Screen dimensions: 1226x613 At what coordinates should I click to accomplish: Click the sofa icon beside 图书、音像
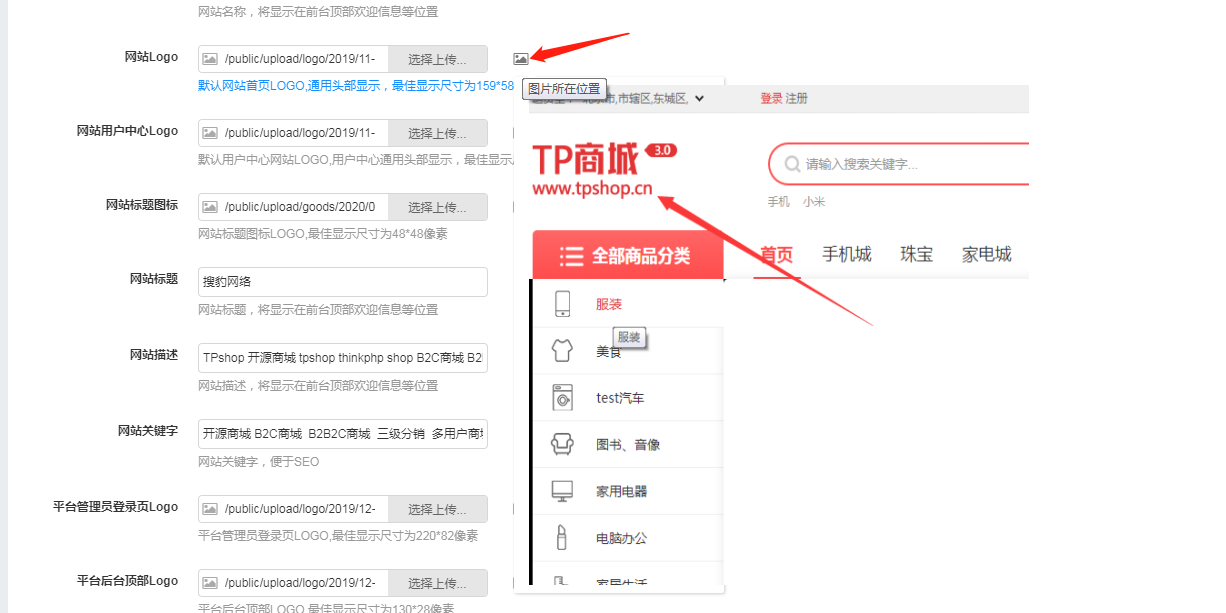click(562, 444)
